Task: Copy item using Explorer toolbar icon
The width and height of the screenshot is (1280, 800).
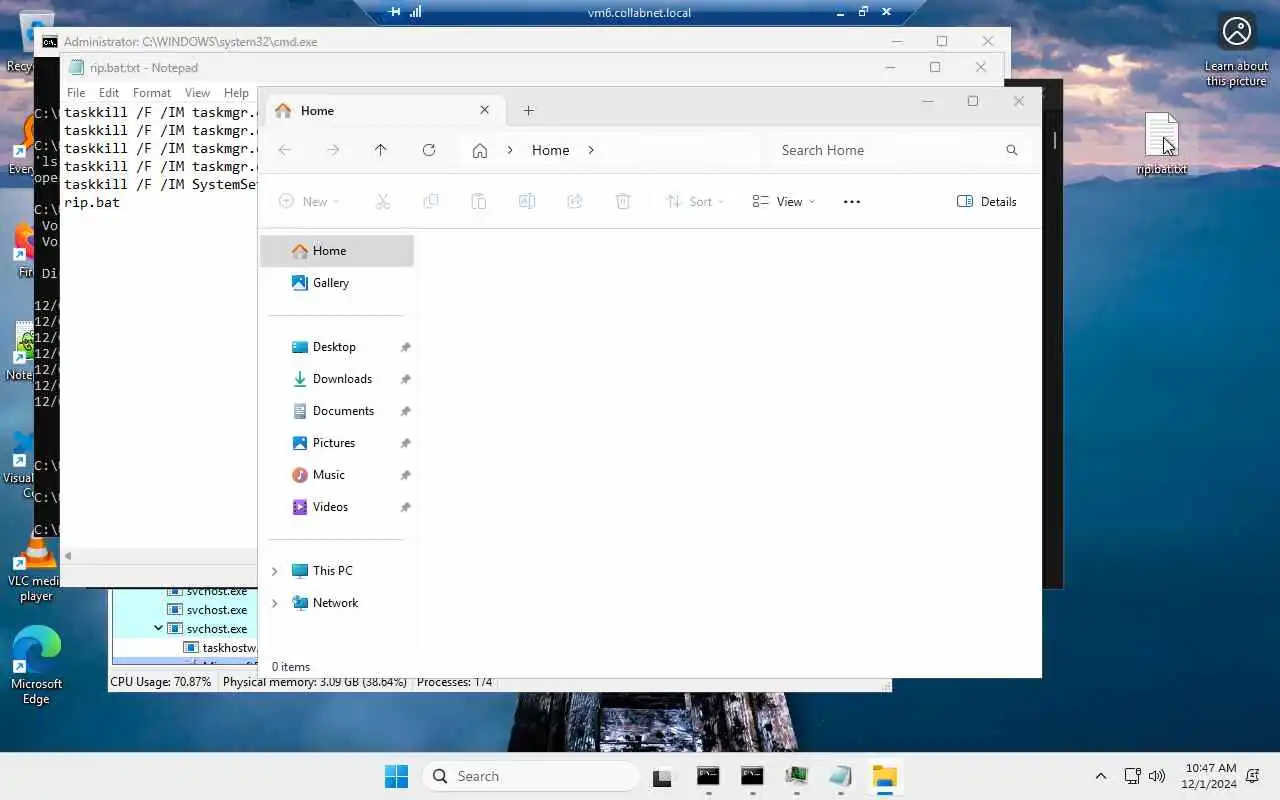Action: (x=431, y=201)
